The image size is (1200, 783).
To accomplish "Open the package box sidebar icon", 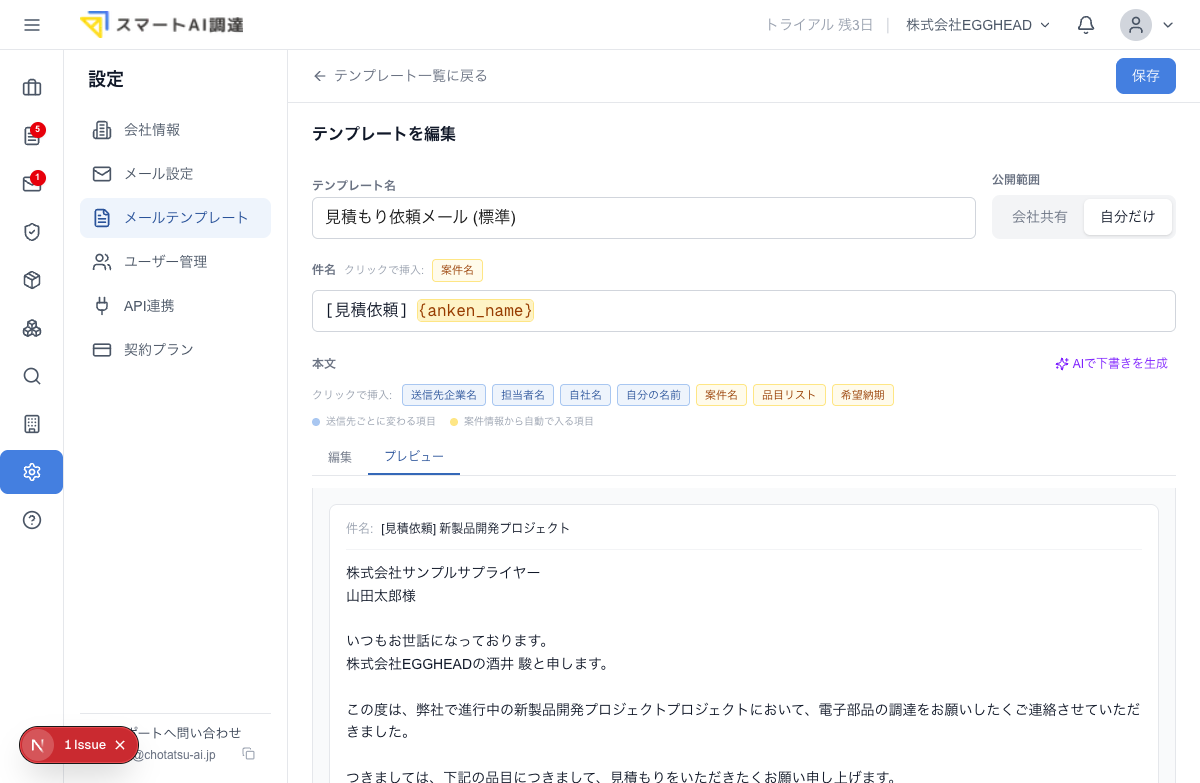I will tap(32, 280).
